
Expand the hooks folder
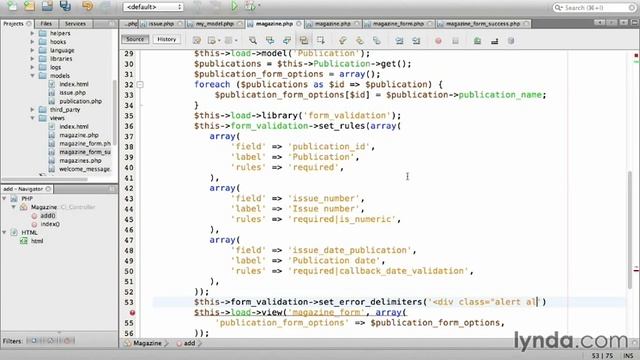[x=32, y=42]
